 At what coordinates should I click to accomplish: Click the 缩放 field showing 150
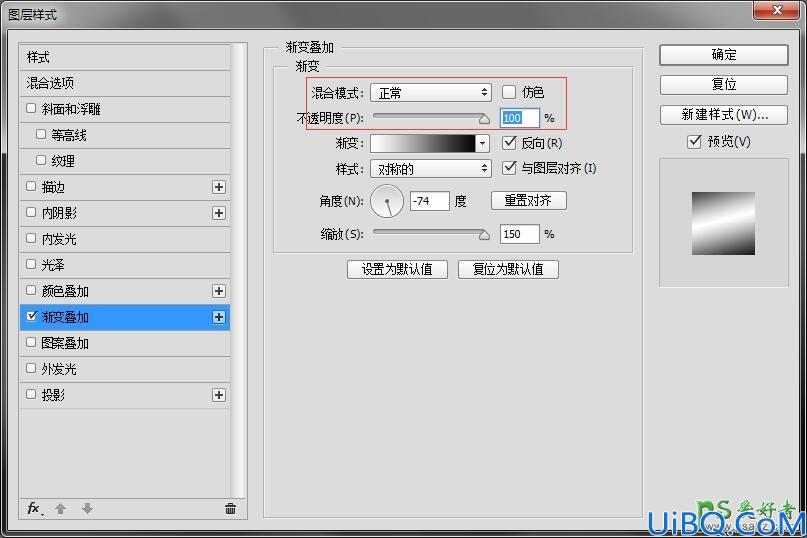point(519,234)
